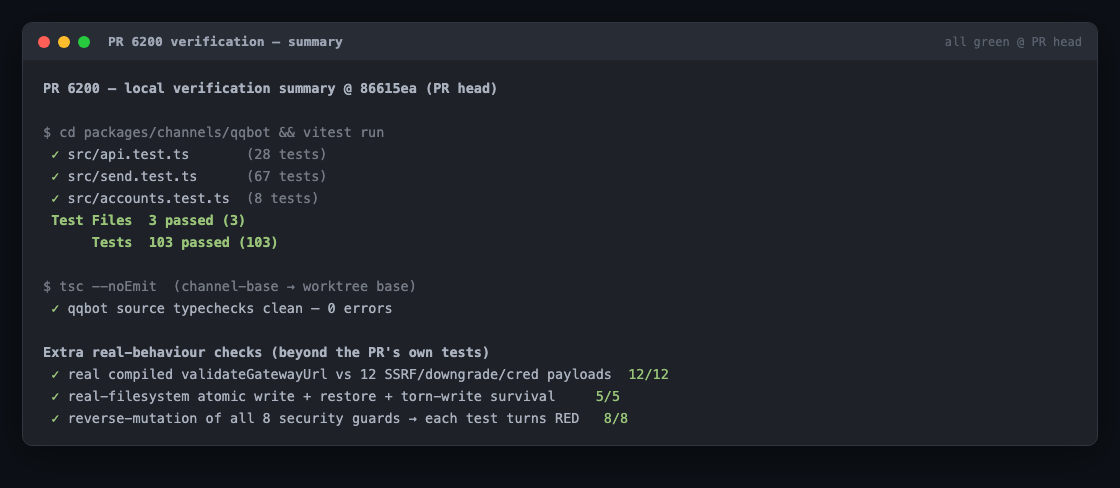Click the checkmark beside qqbot source typechecks clean
Viewport: 1120px width, 488px height.
(x=55, y=309)
